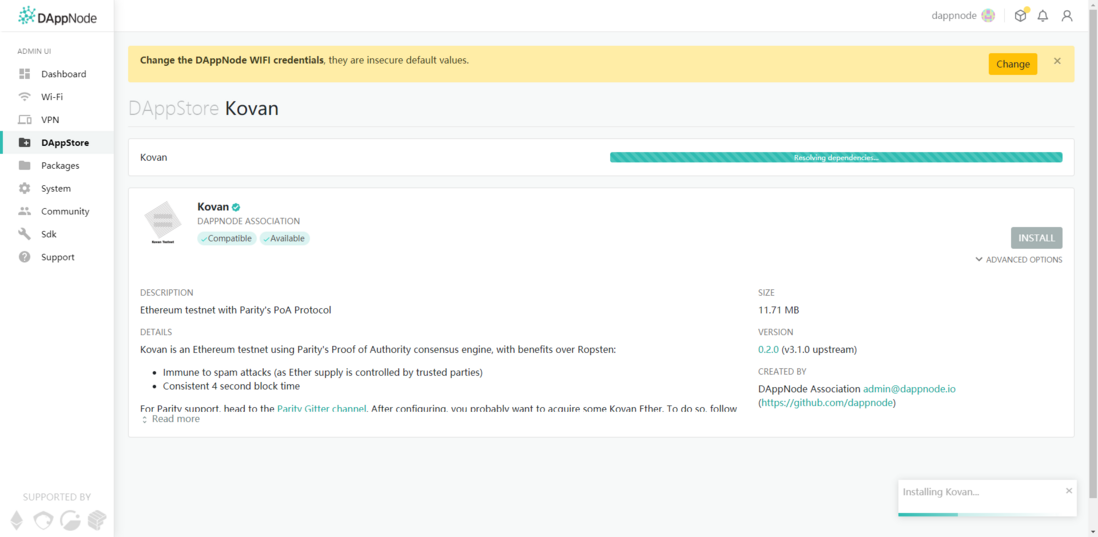The image size is (1098, 537).
Task: Expand description with Read more
Action: pyautogui.click(x=170, y=419)
